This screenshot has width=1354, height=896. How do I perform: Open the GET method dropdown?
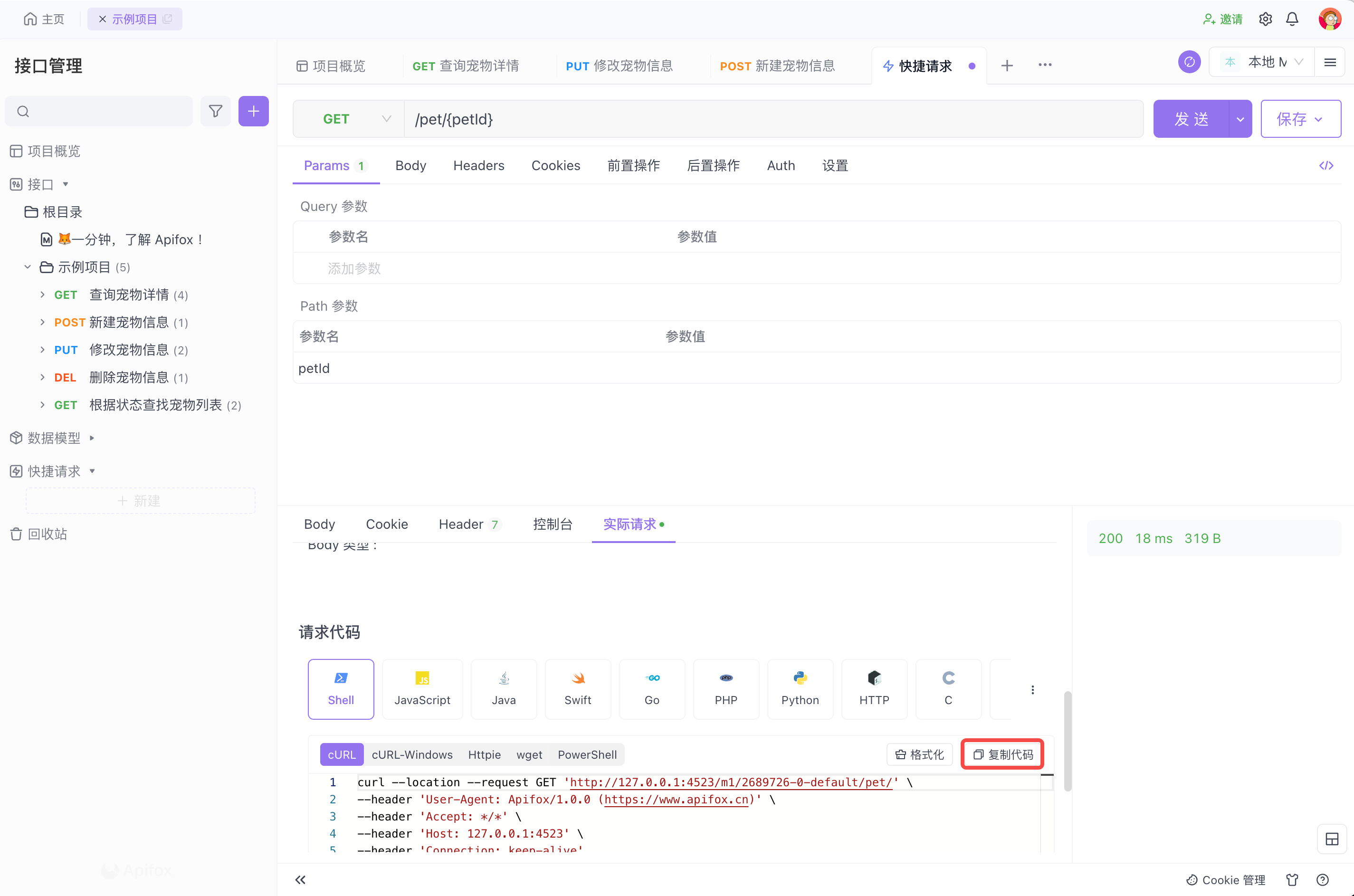[386, 119]
